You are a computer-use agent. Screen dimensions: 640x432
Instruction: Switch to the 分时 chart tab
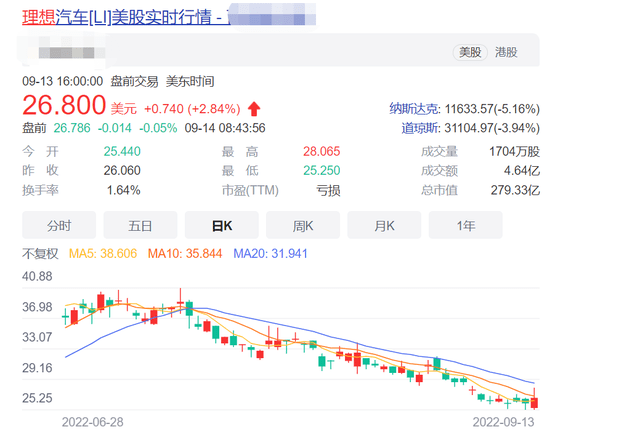tap(59, 225)
